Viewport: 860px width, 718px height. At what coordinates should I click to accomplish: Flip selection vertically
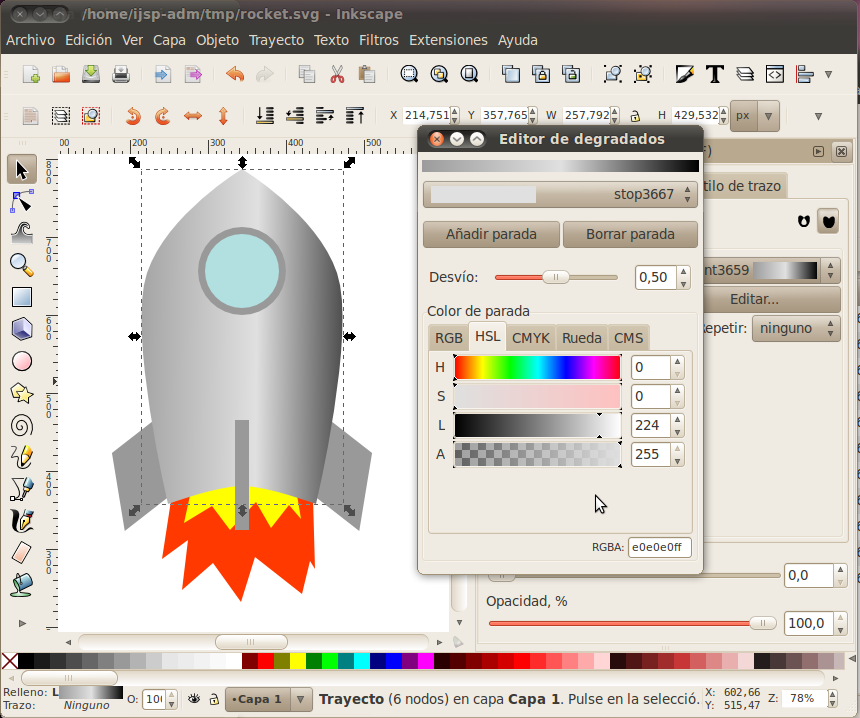(223, 116)
